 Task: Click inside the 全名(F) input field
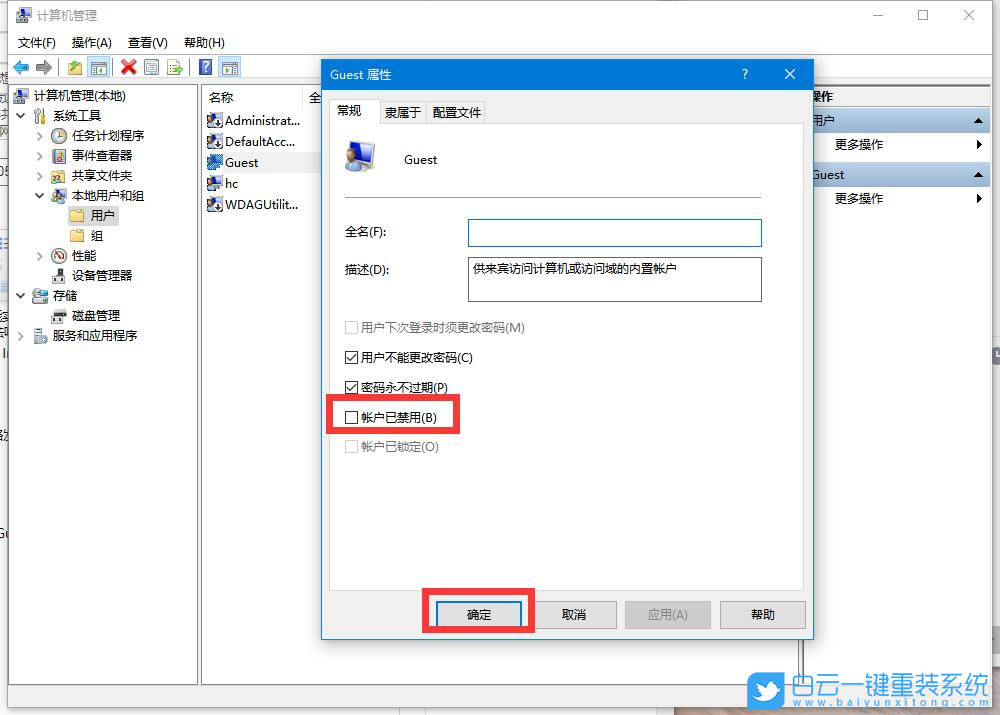(x=615, y=233)
